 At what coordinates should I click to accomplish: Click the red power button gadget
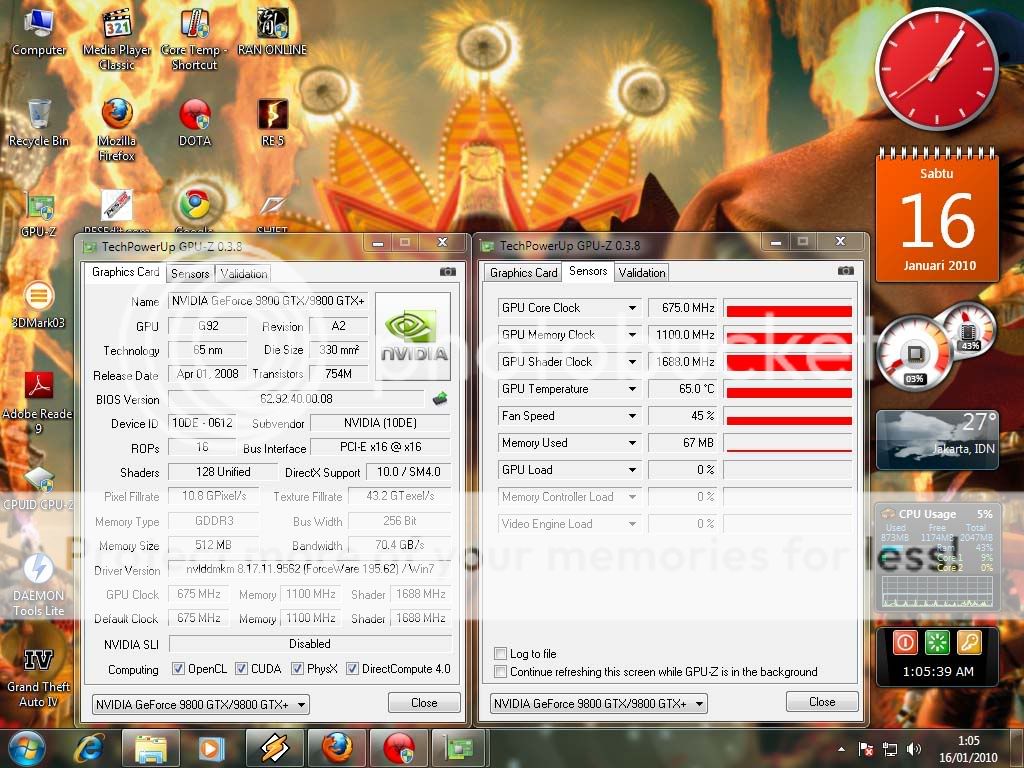(905, 643)
